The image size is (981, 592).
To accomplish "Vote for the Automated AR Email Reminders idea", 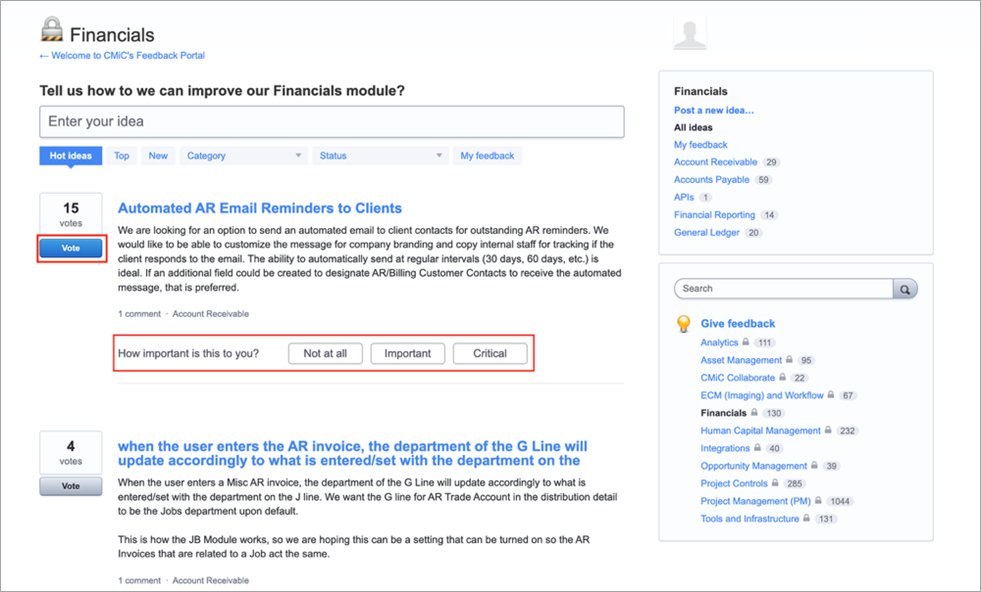I will point(71,247).
